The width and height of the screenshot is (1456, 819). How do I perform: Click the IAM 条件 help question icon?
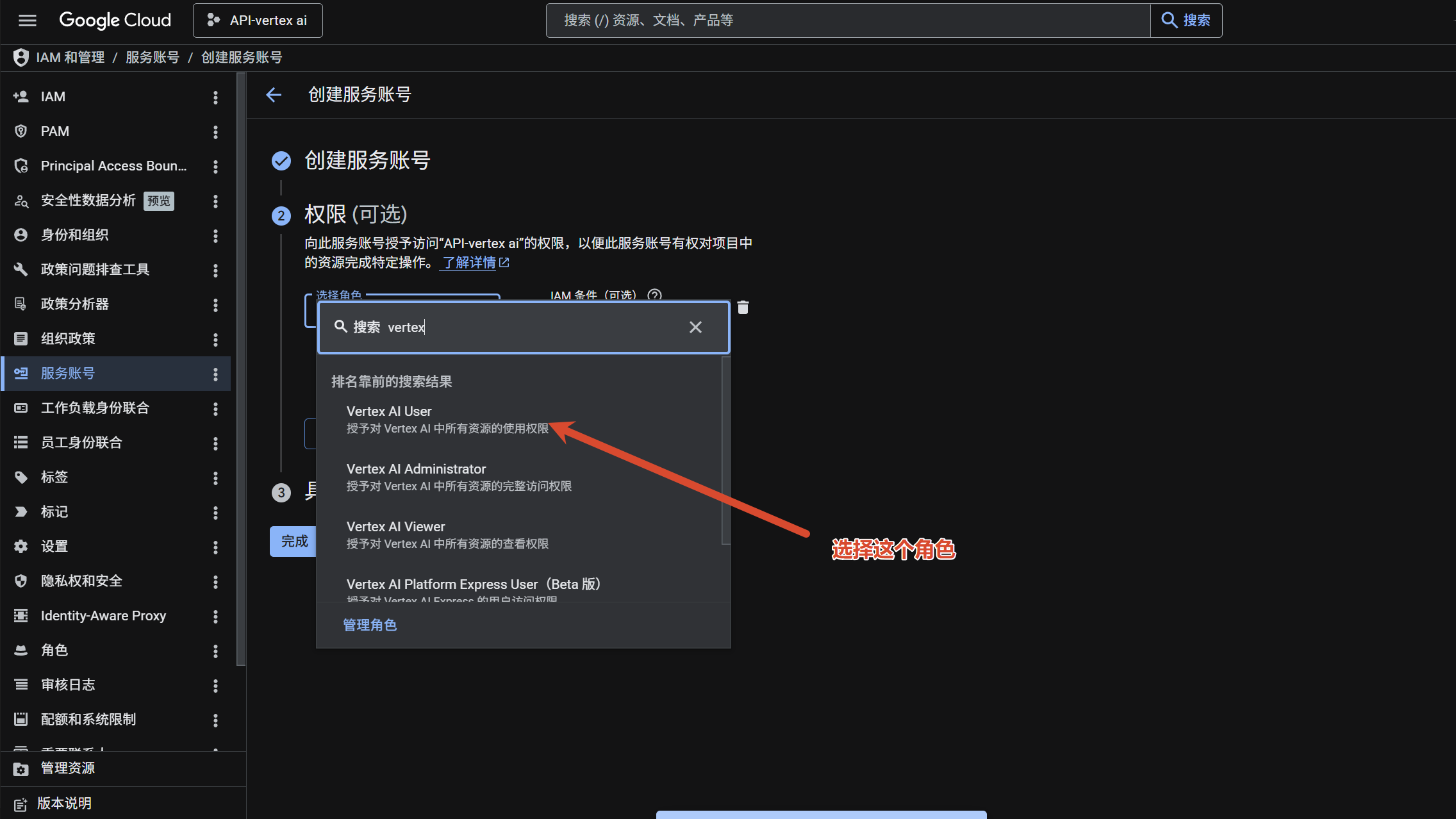[654, 295]
